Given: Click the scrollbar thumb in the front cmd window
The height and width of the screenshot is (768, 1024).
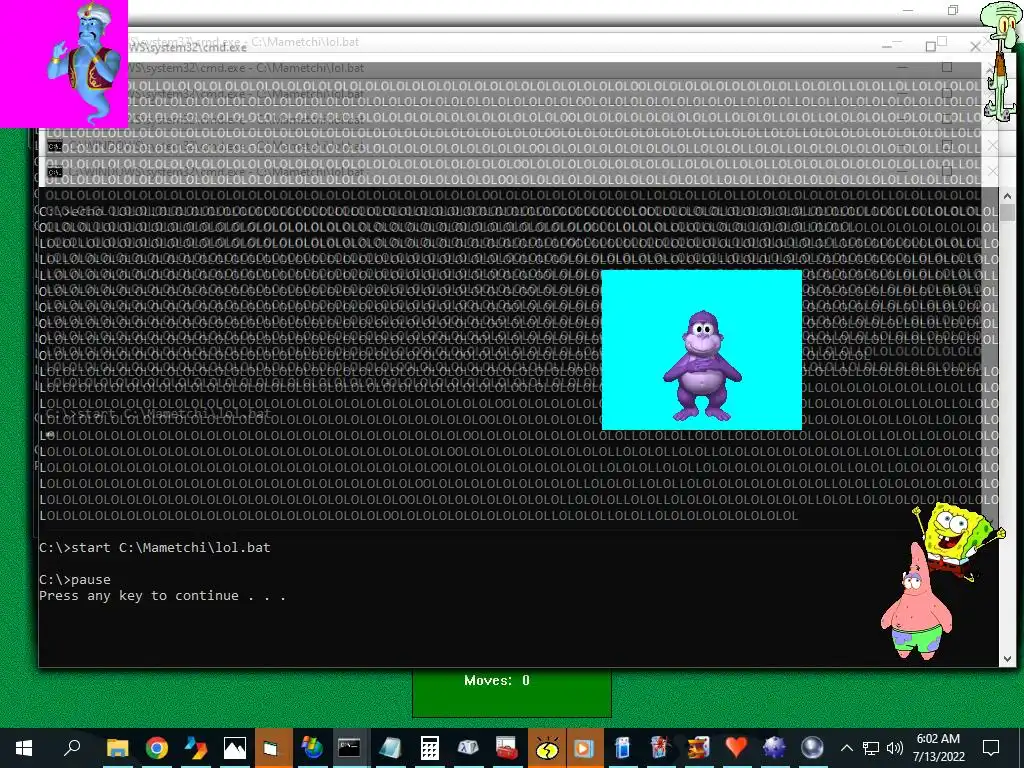Looking at the screenshot, I should coord(1008,213).
